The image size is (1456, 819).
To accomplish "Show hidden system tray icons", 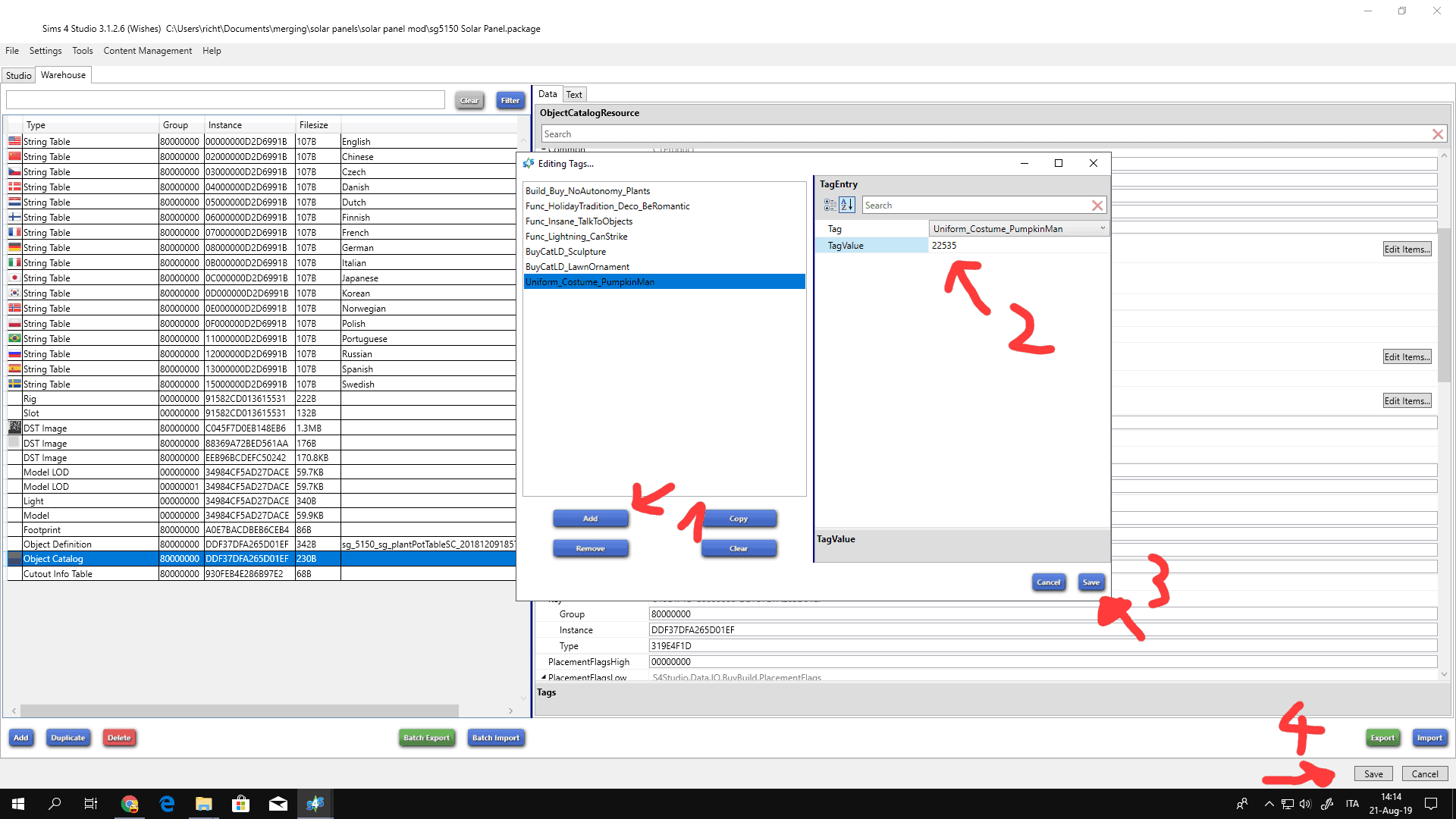I will click(1269, 804).
